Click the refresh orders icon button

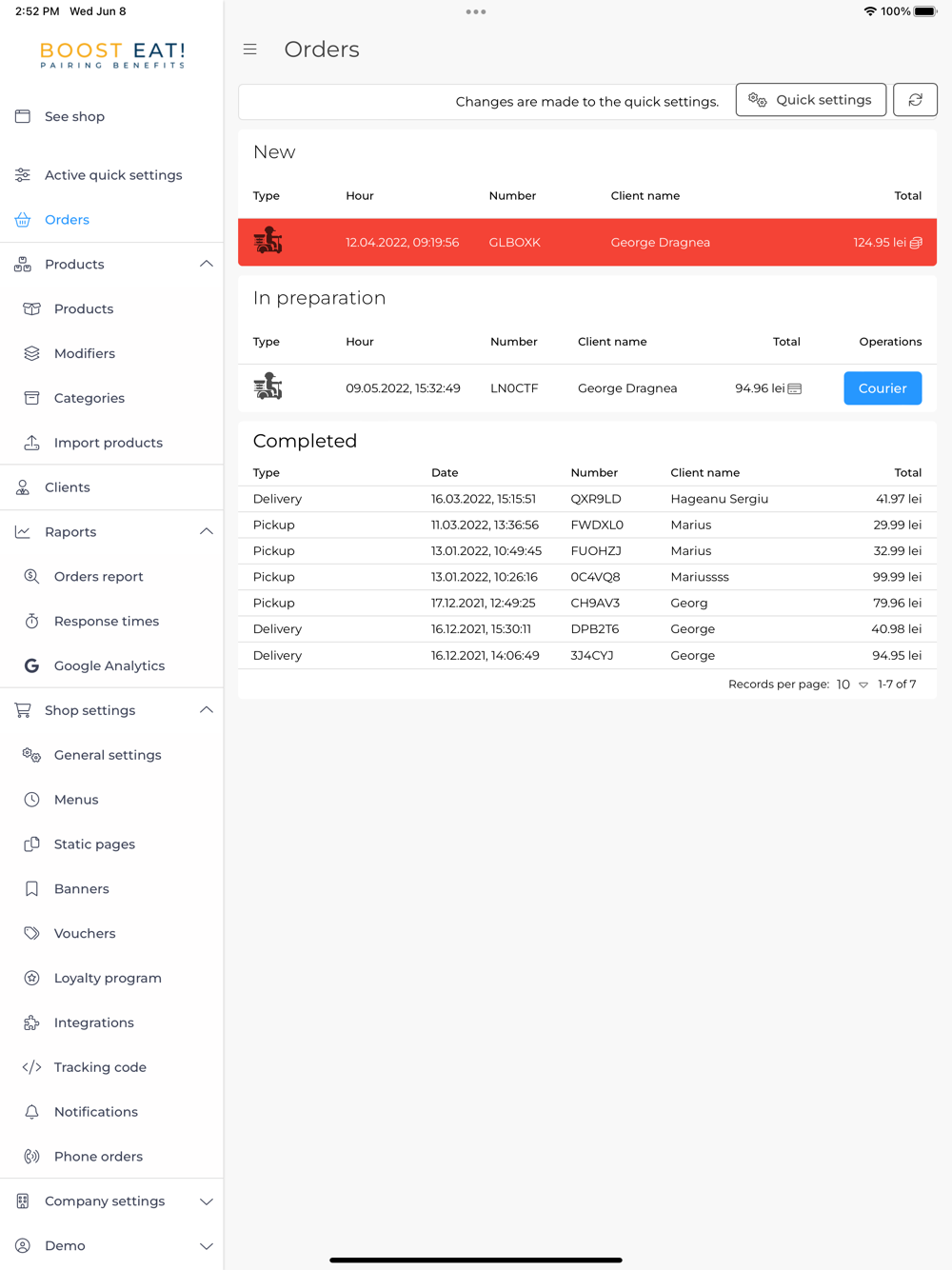[915, 100]
